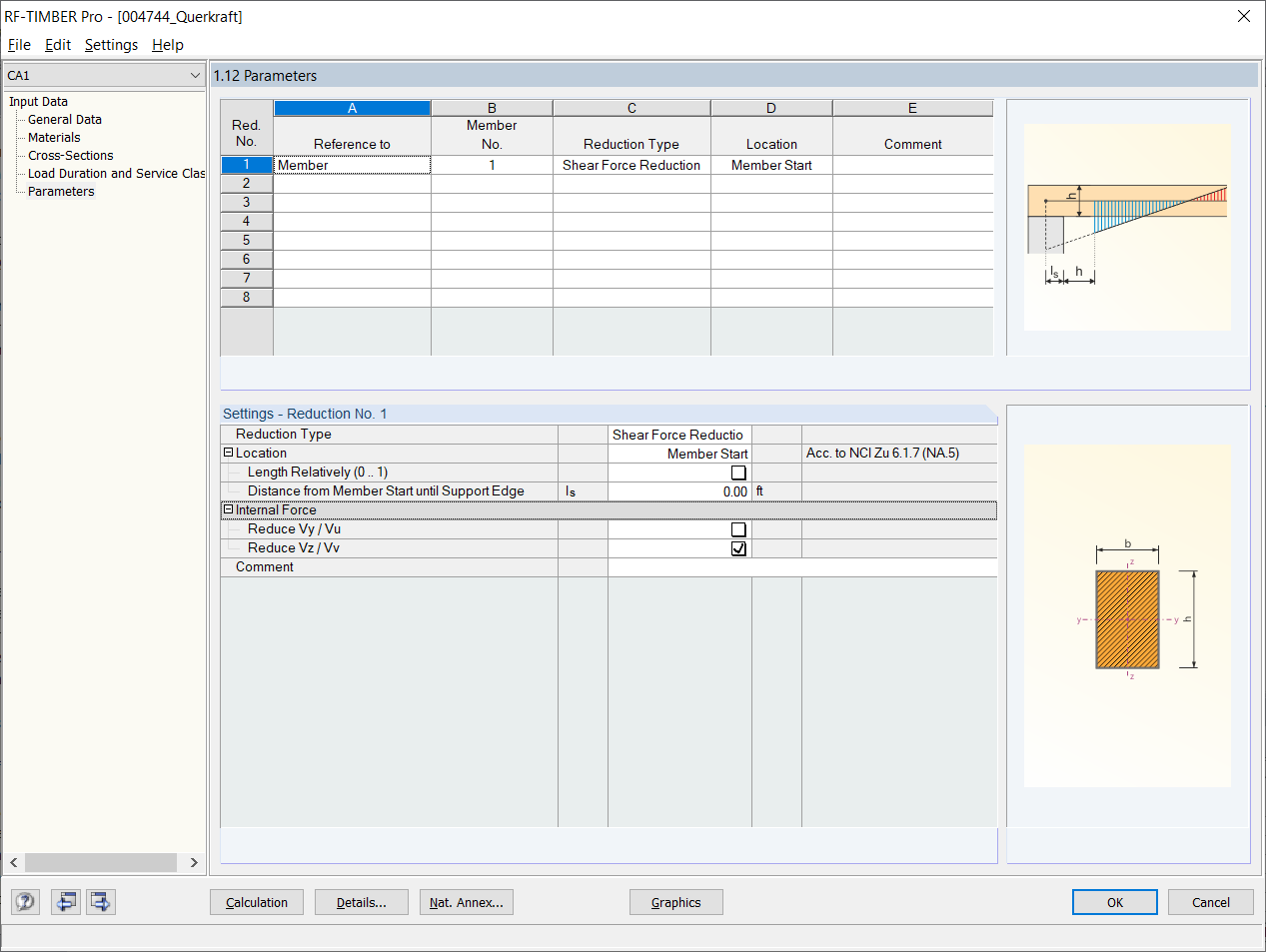Open the Details dialog
1266x952 pixels.
(361, 901)
